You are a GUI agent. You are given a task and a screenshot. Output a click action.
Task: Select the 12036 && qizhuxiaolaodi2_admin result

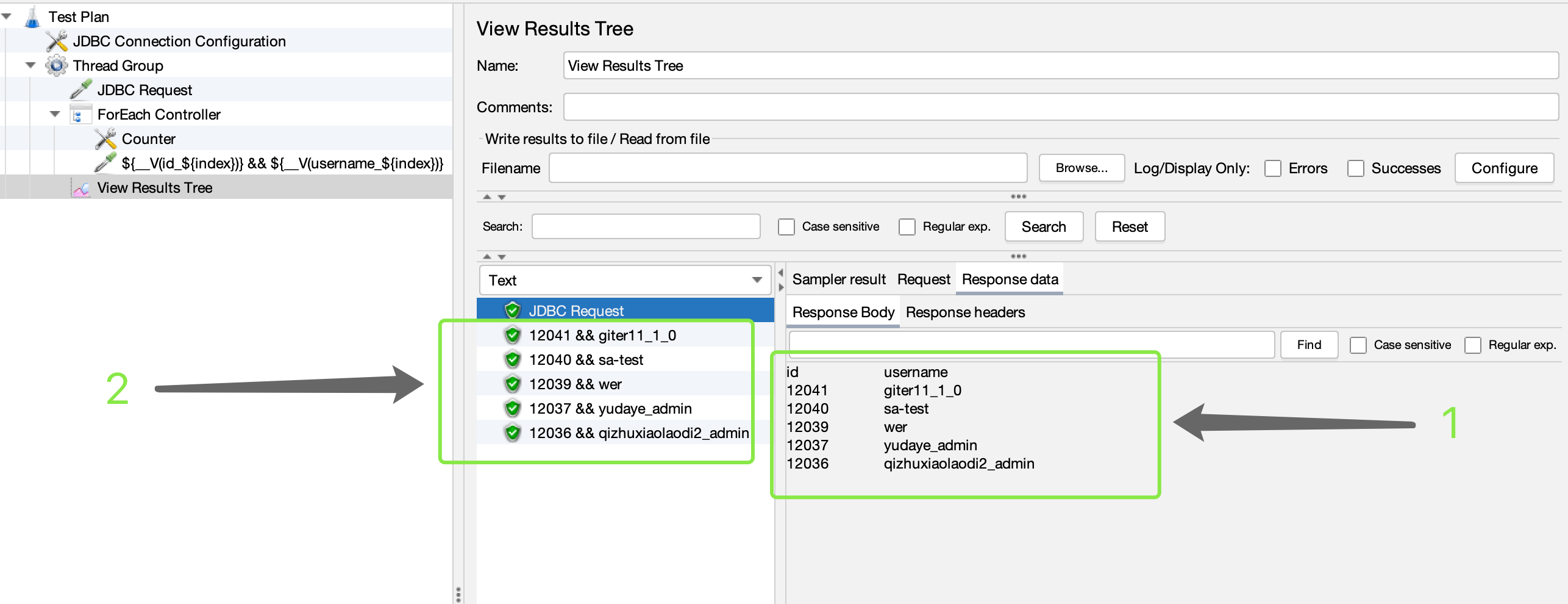(x=639, y=433)
